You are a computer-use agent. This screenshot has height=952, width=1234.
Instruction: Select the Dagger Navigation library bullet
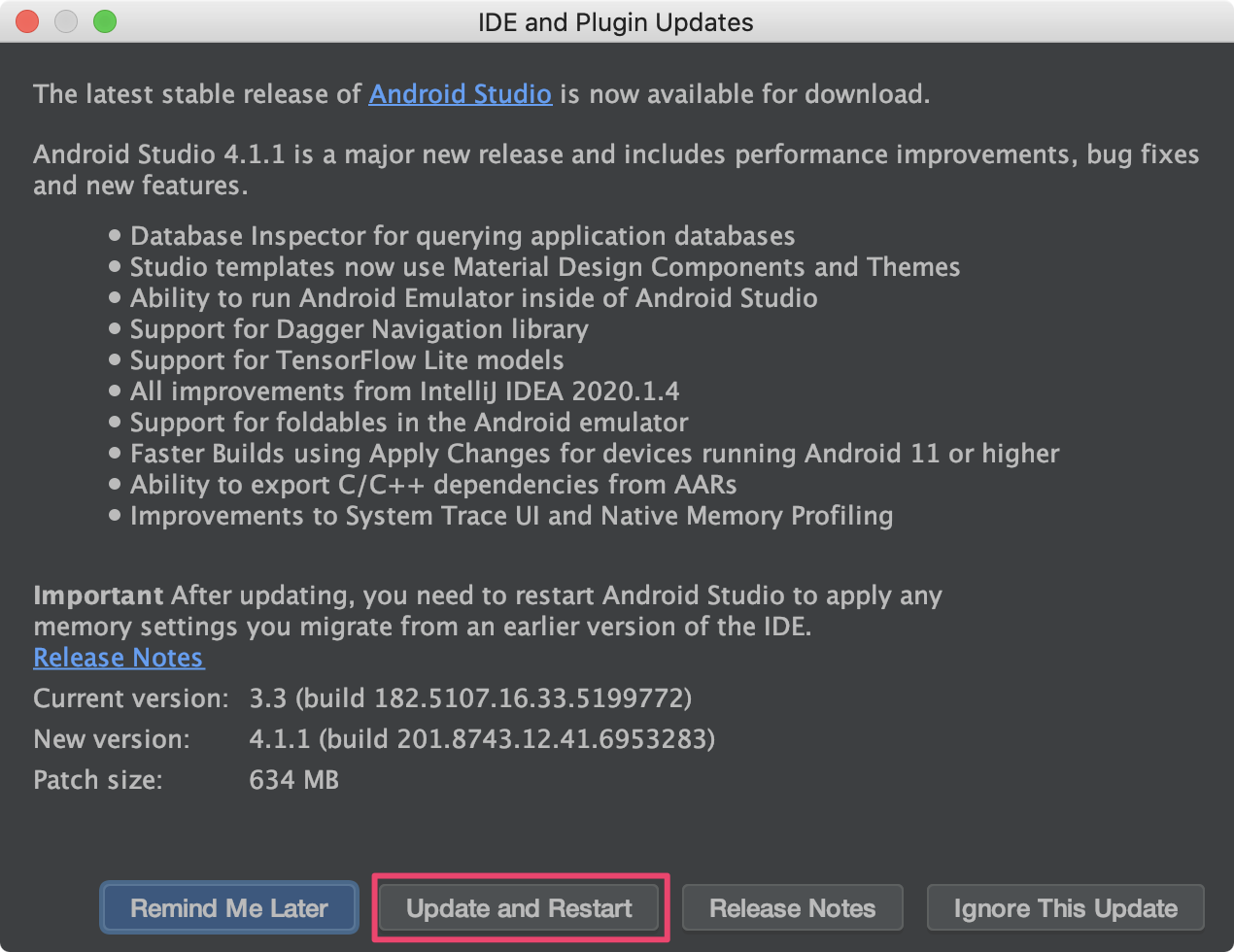pyautogui.click(x=360, y=329)
